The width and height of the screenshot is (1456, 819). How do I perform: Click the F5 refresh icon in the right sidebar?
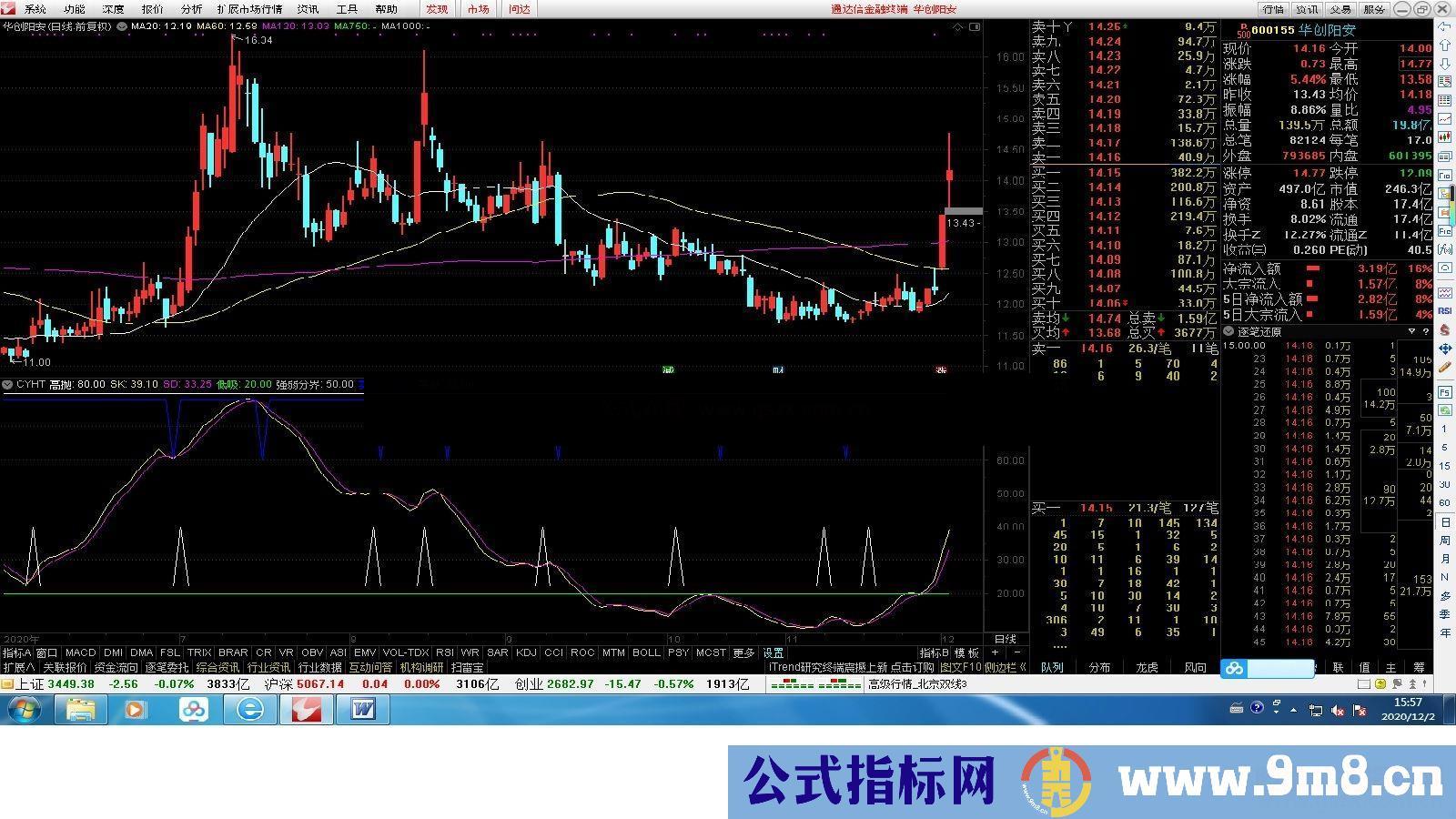click(x=1443, y=391)
